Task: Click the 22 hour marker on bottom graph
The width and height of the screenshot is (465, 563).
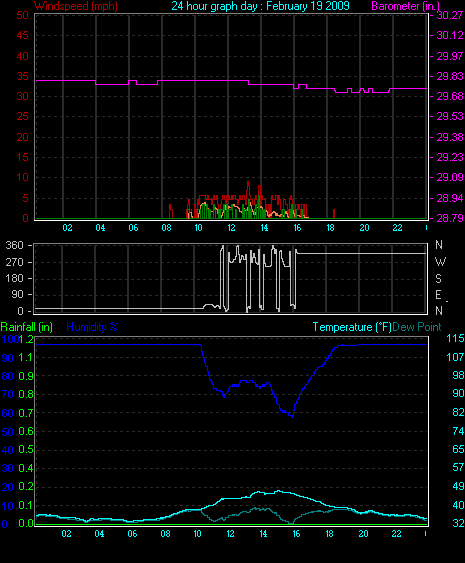Action: [396, 534]
